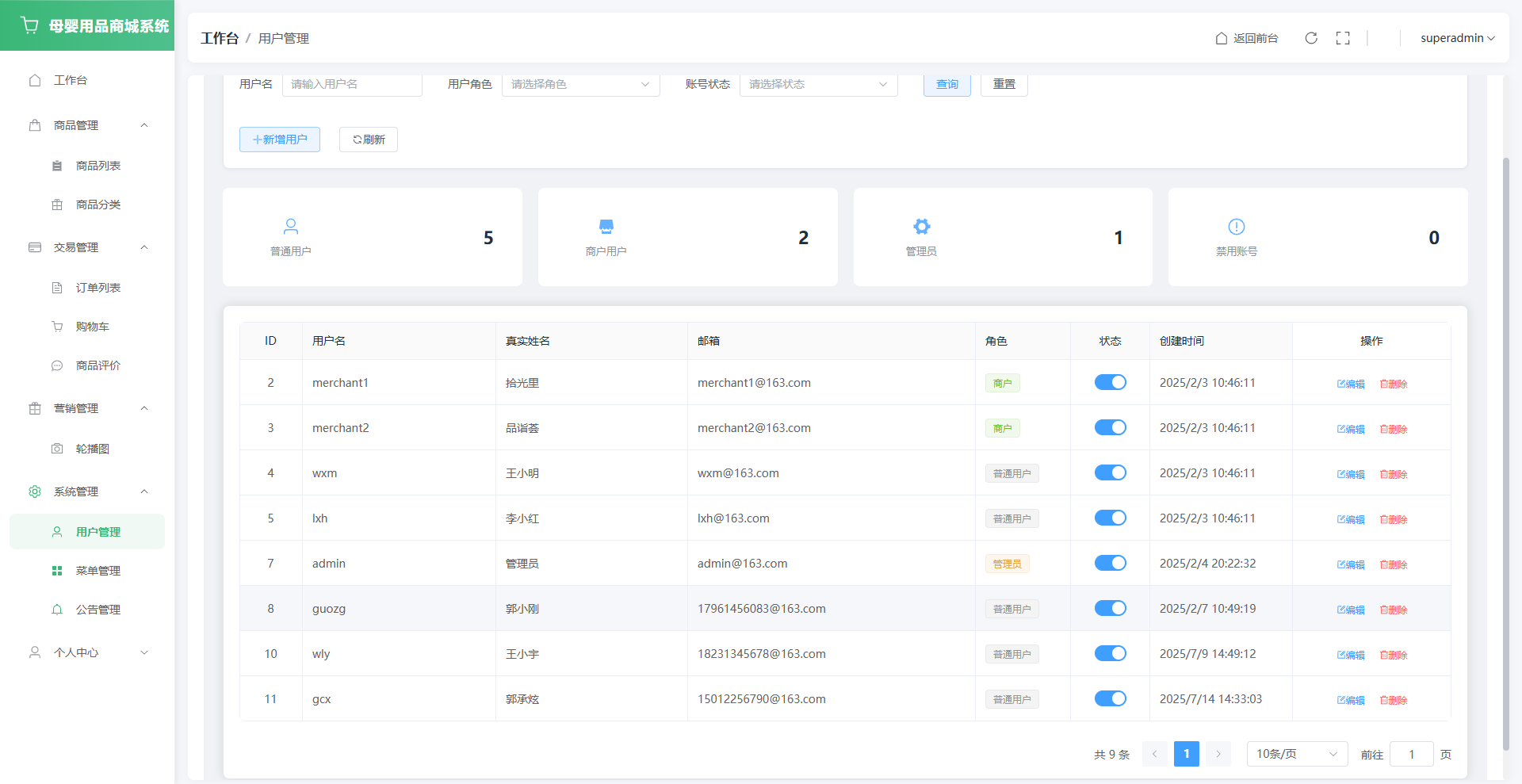This screenshot has width=1522, height=784.
Task: Open the 用户角色 role dropdown
Action: (x=580, y=84)
